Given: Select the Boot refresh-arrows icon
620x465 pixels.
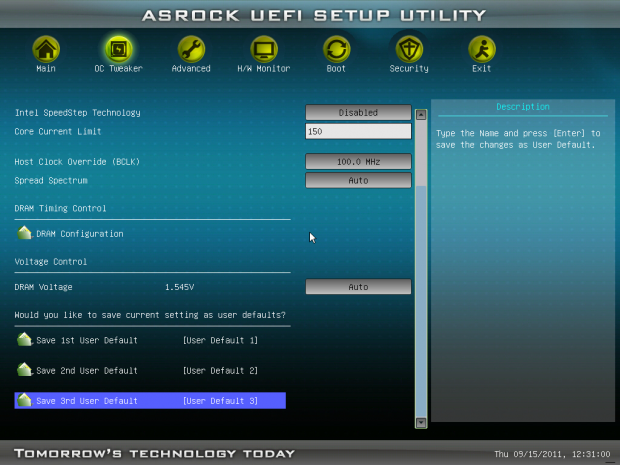Looking at the screenshot, I should coord(336,49).
